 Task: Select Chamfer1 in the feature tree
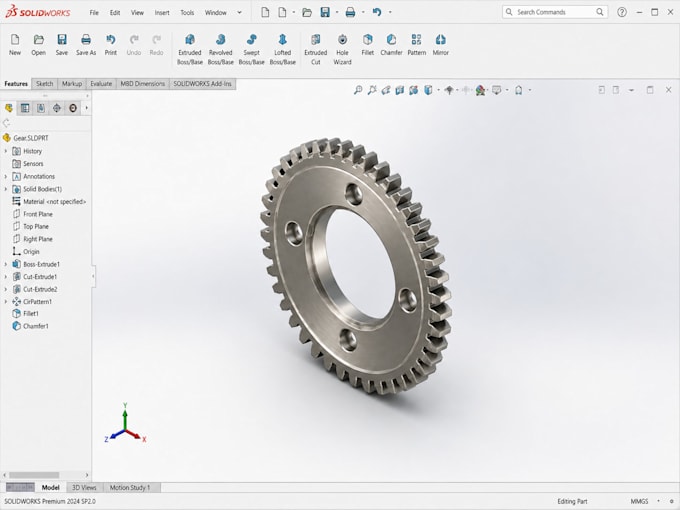31,326
